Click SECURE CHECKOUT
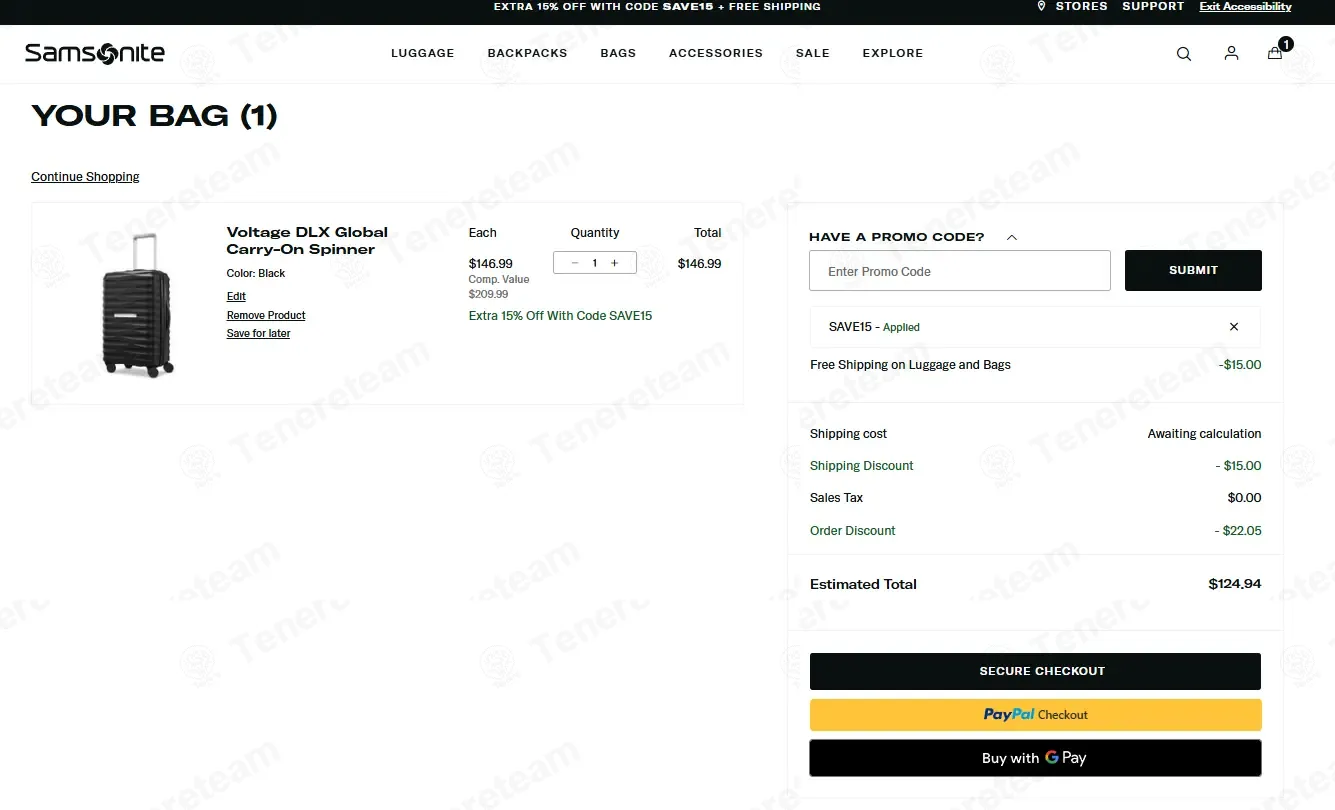Viewport: 1335px width, 810px height. coord(1035,671)
